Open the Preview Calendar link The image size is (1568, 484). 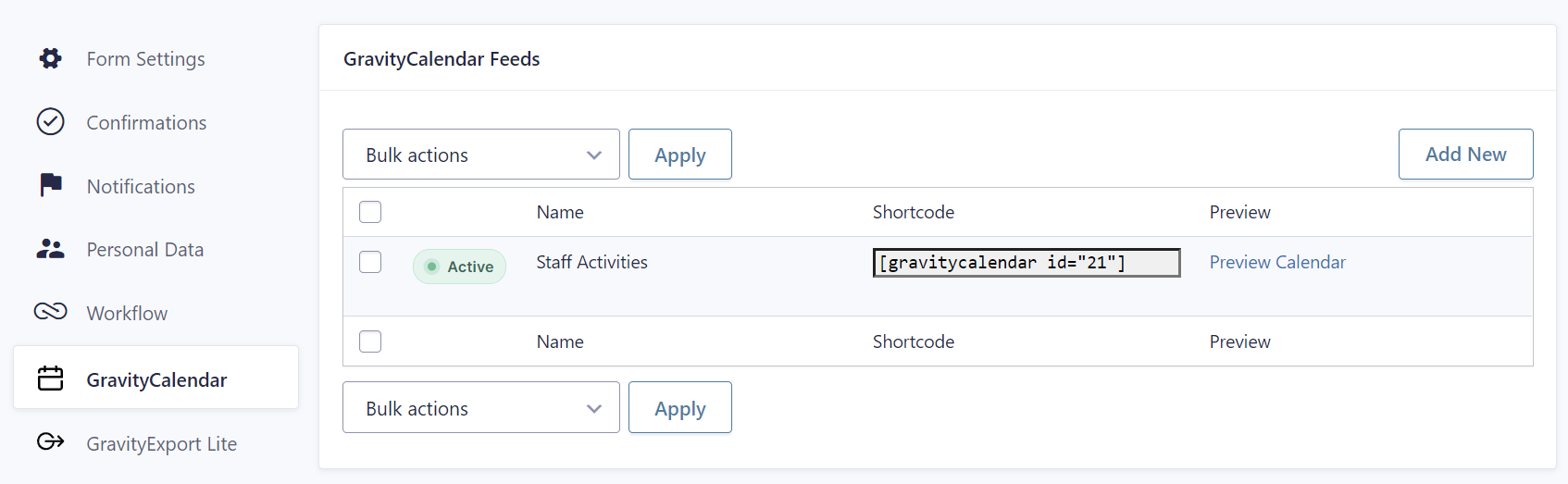pos(1276,263)
